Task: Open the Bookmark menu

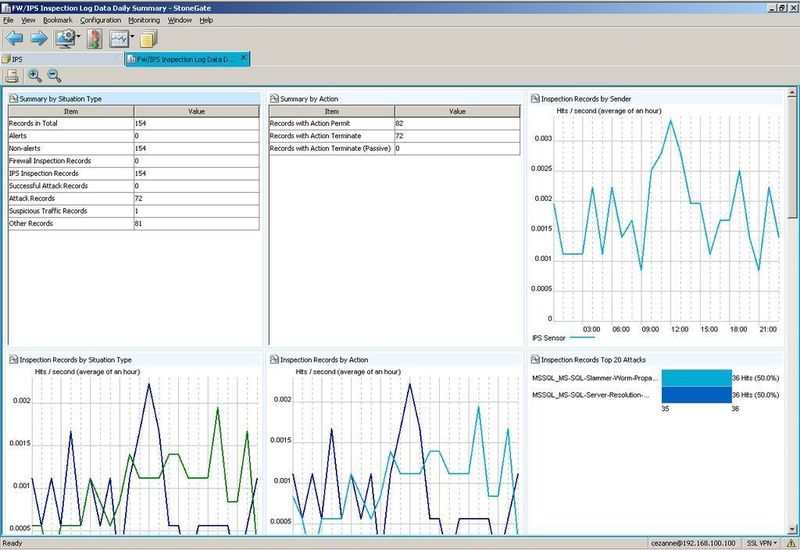Action: 58,20
